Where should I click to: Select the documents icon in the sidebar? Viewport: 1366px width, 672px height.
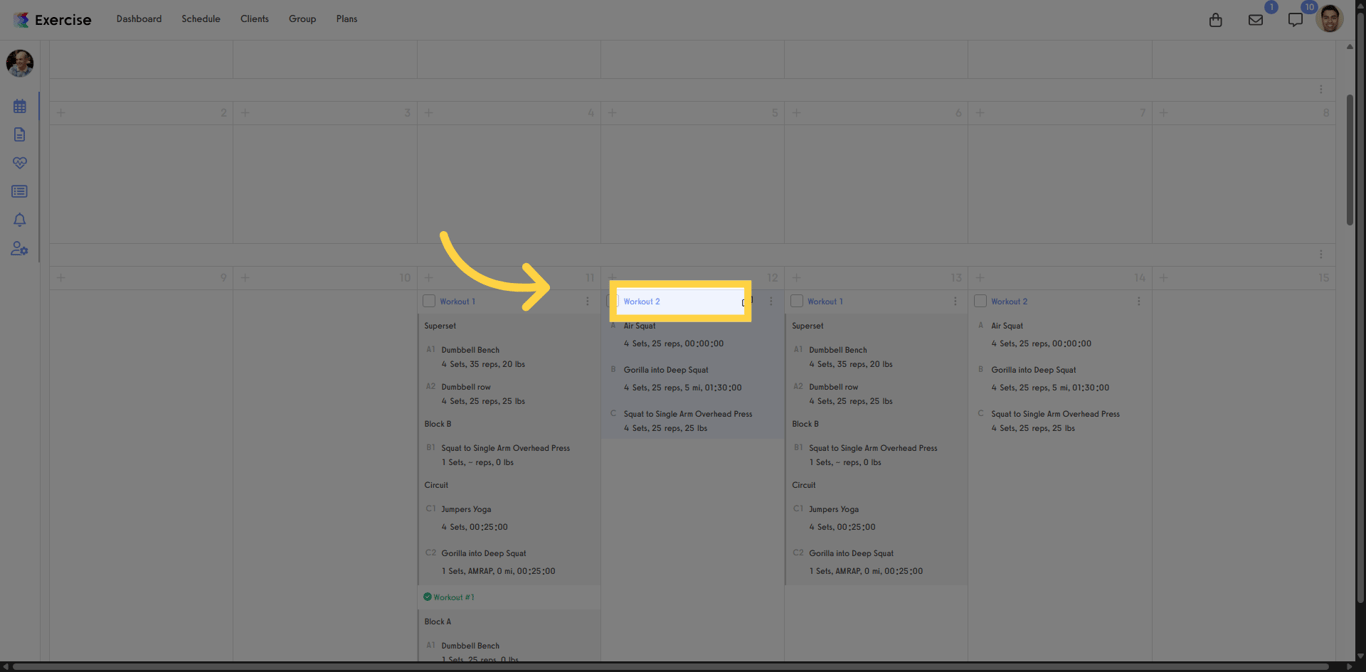pyautogui.click(x=20, y=133)
